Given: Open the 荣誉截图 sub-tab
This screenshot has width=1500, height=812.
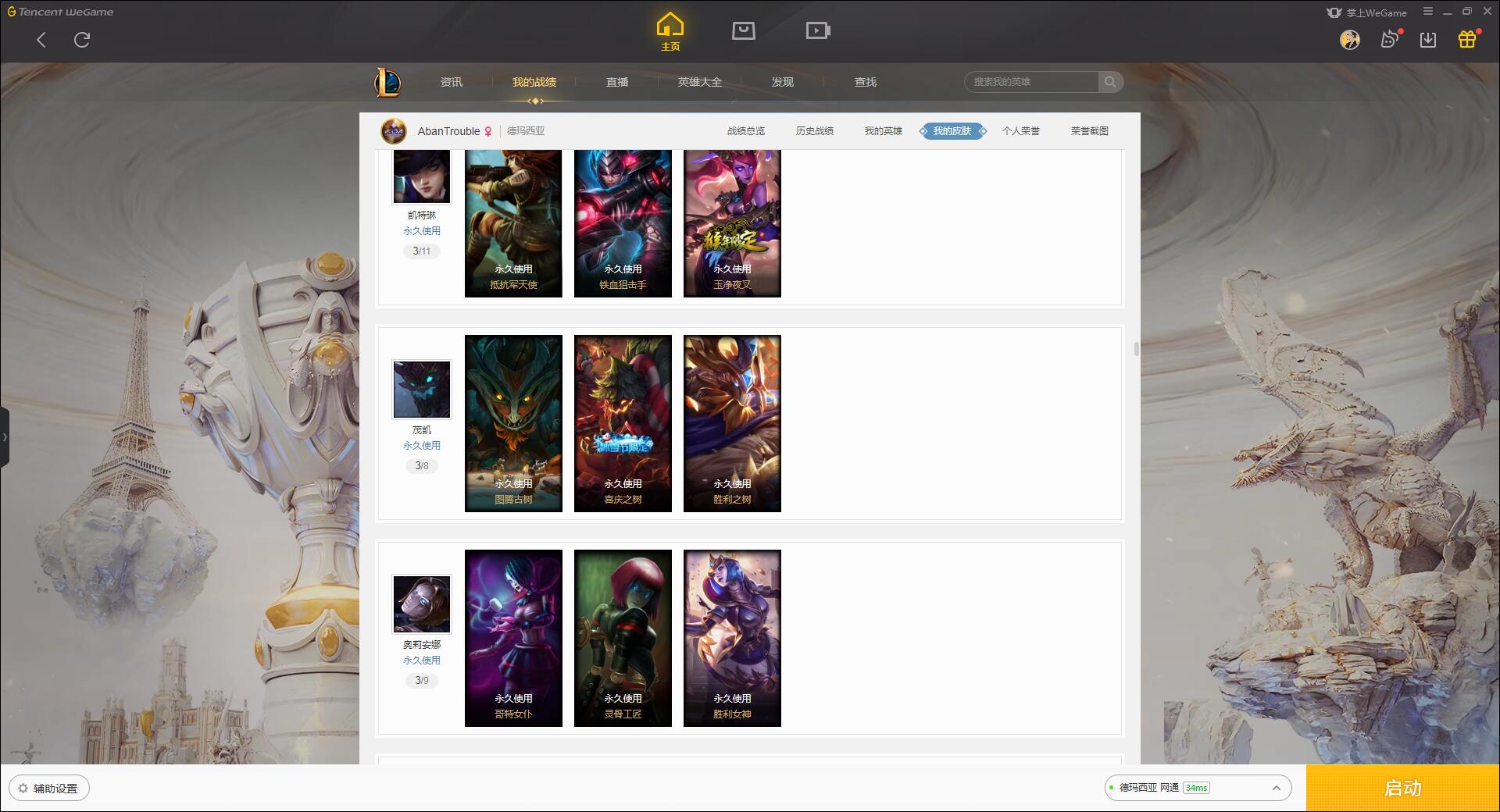Looking at the screenshot, I should 1090,131.
